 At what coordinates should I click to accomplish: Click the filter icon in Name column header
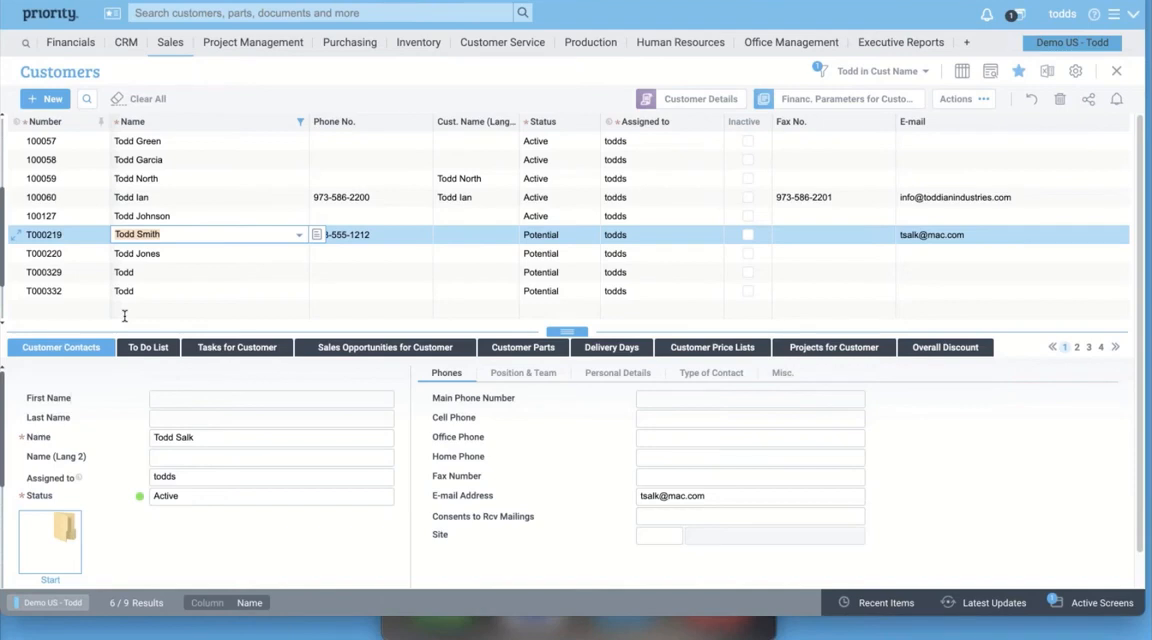coord(300,122)
